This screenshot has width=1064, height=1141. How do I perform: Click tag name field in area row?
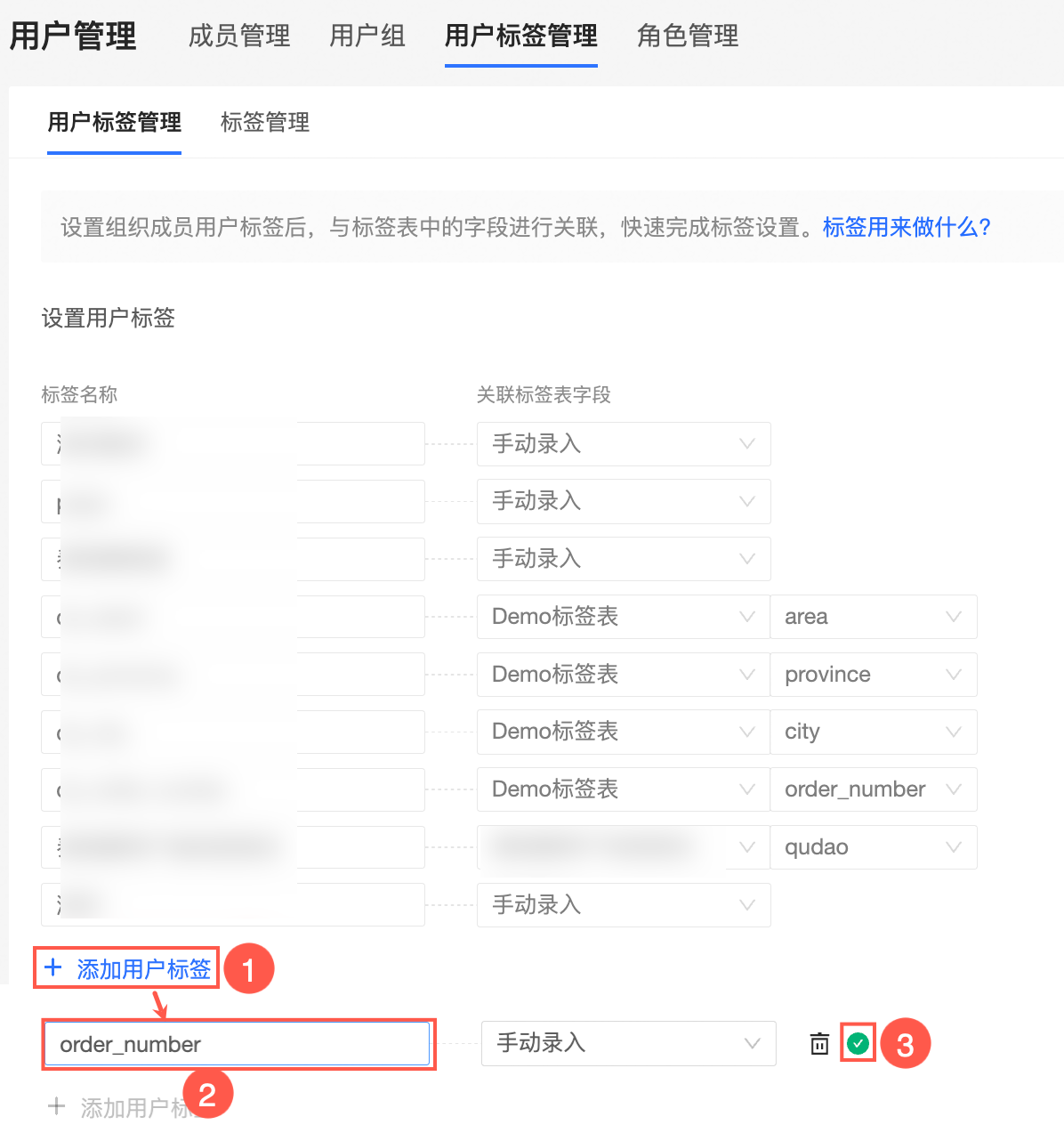[233, 617]
